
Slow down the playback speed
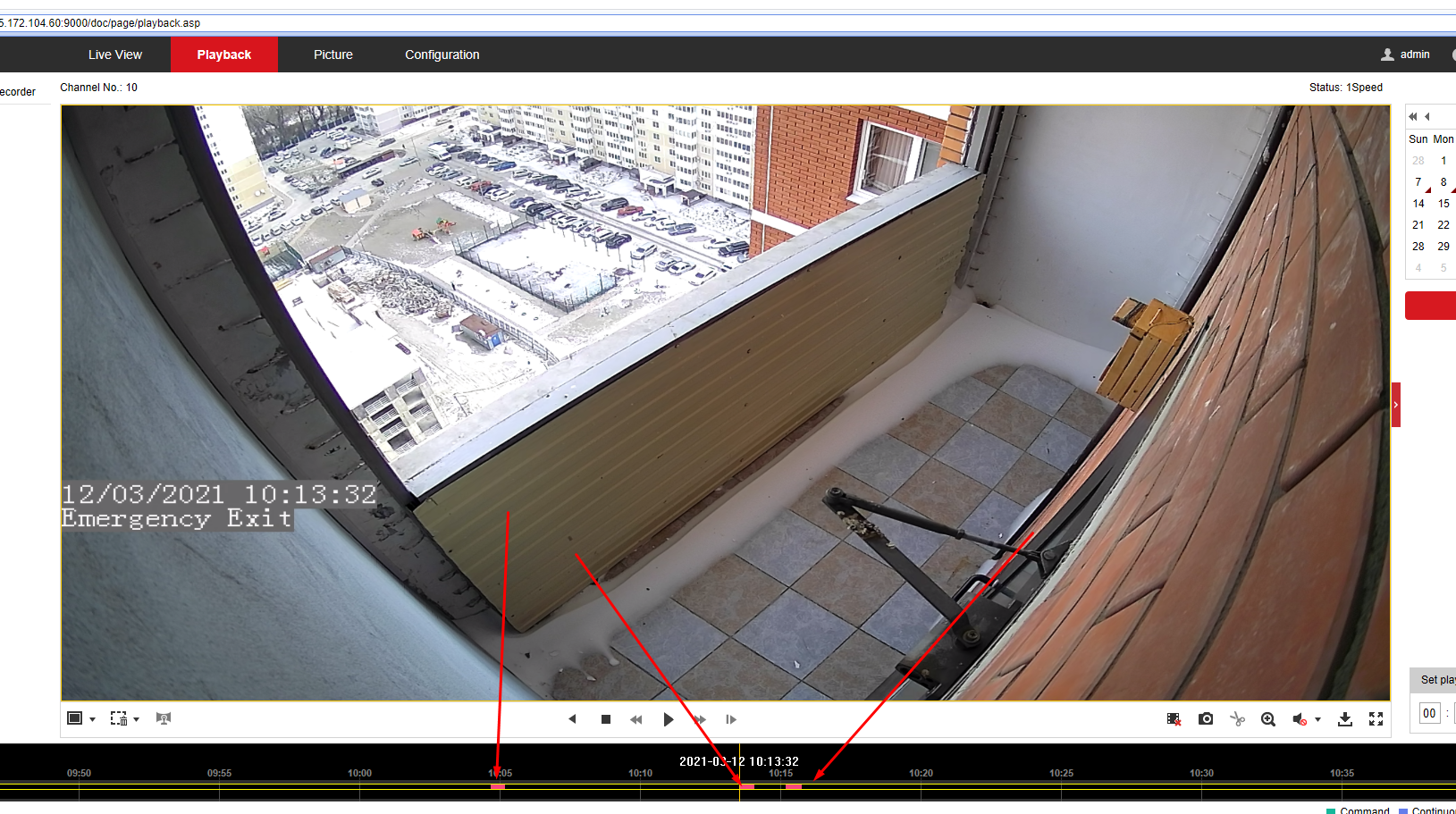pos(636,719)
